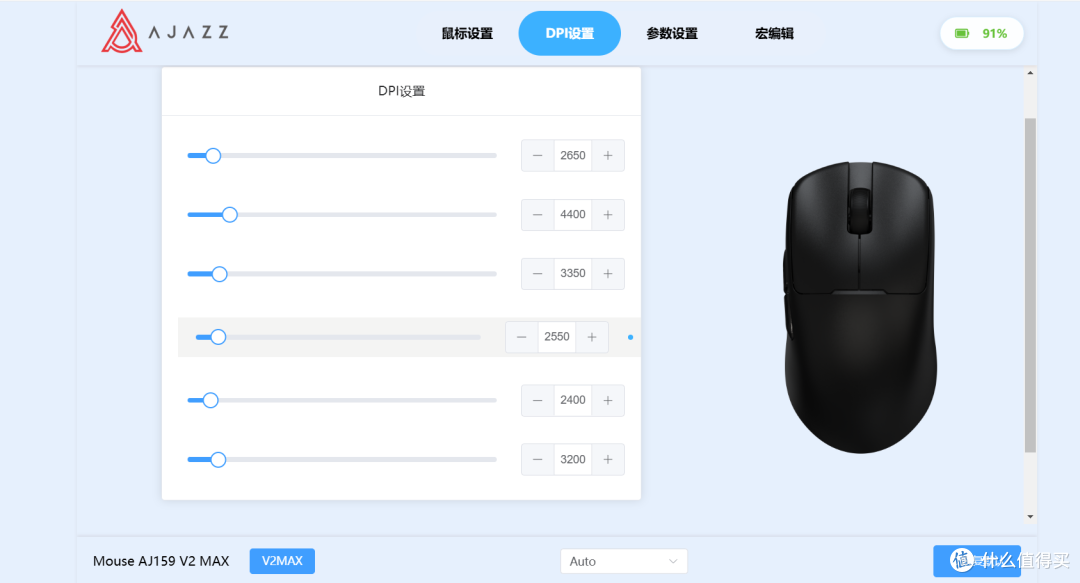Click the black mouse image
Viewport: 1080px width, 583px height.
coord(860,307)
